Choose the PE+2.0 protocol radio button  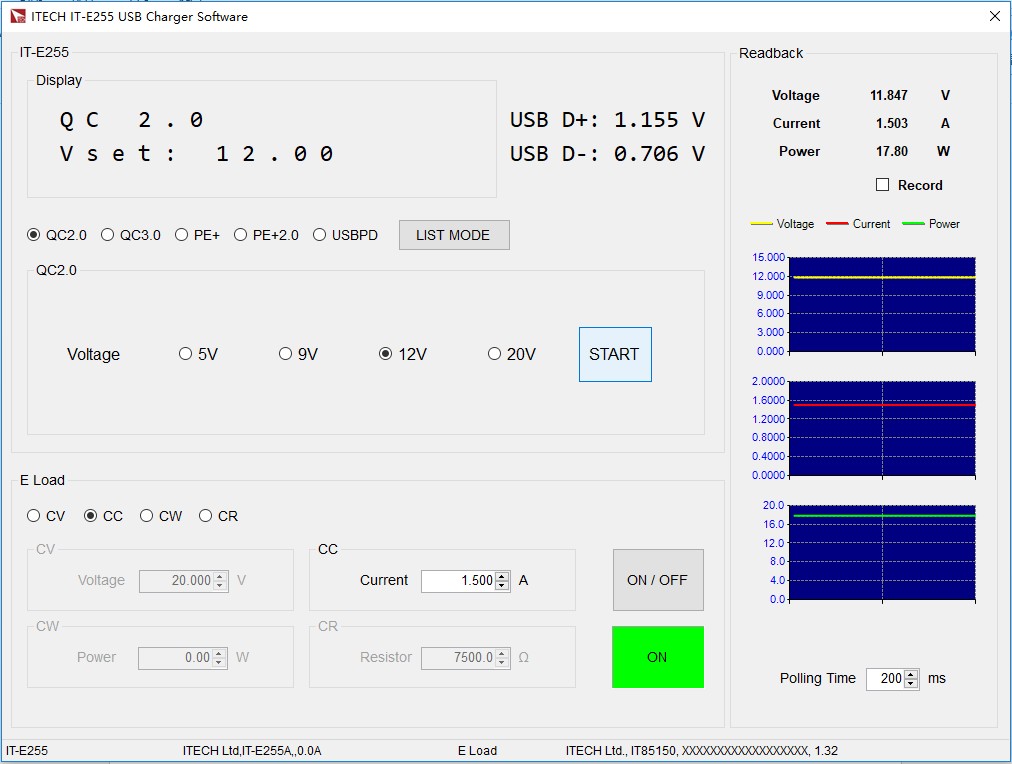tap(241, 235)
